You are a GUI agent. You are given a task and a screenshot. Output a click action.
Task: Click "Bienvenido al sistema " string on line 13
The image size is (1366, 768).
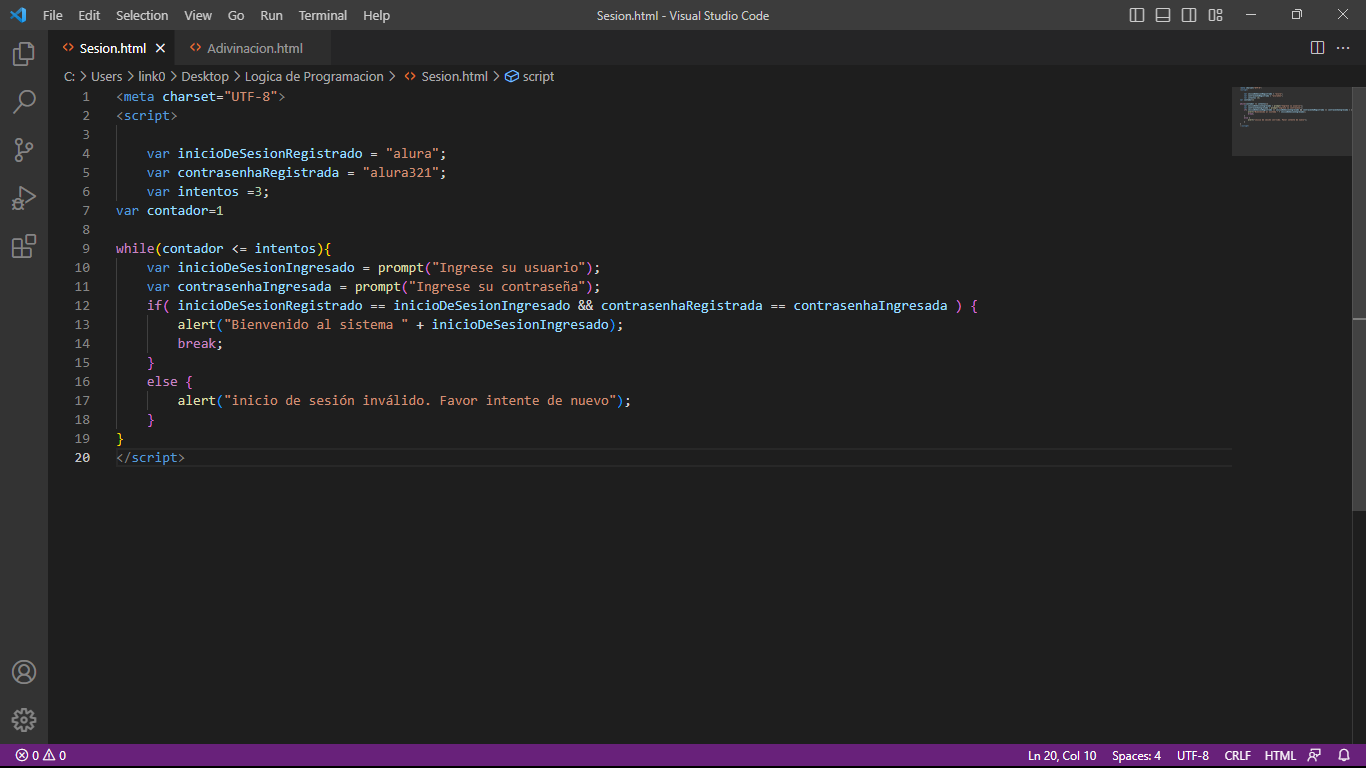coord(316,324)
